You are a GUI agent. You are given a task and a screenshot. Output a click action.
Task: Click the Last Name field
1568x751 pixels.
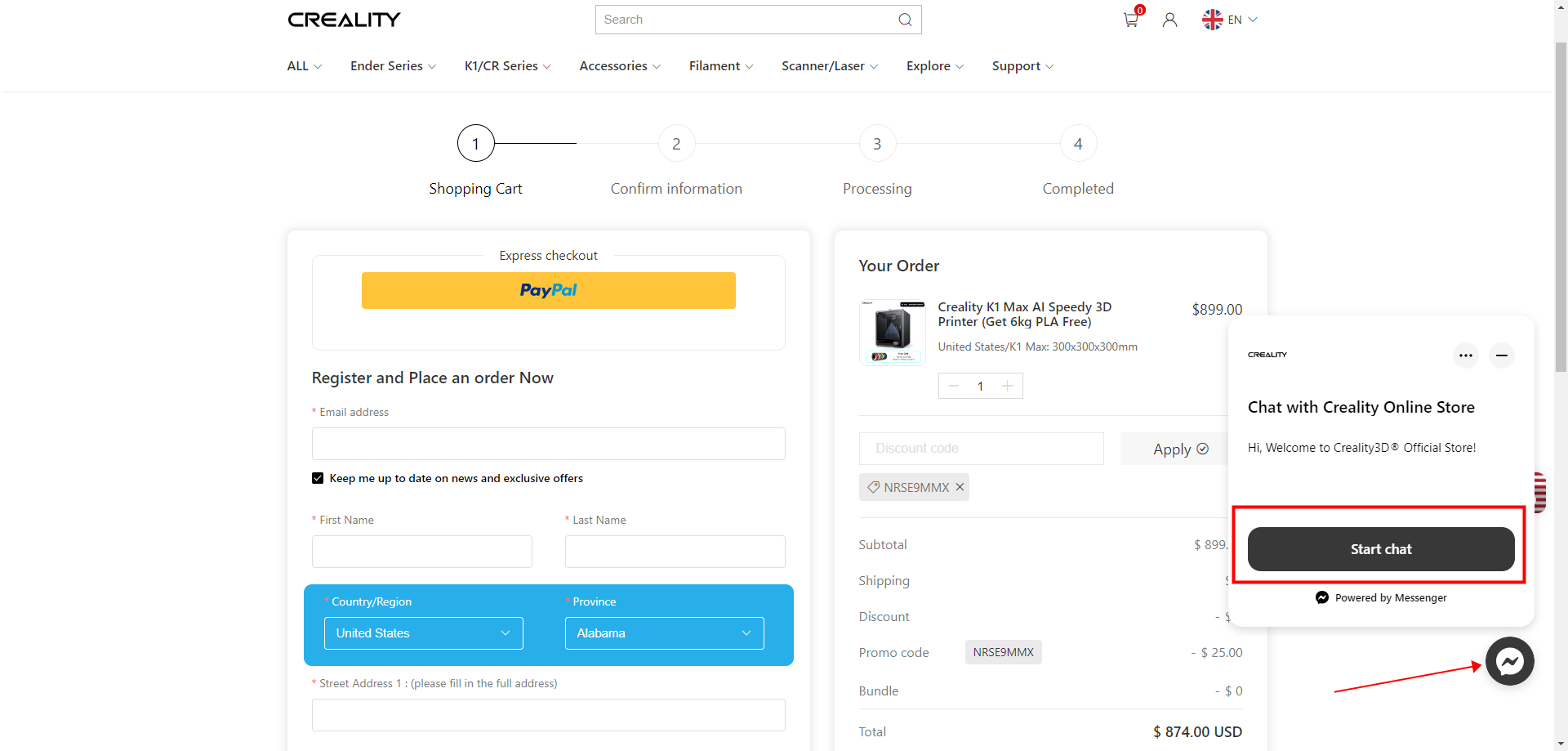[675, 552]
